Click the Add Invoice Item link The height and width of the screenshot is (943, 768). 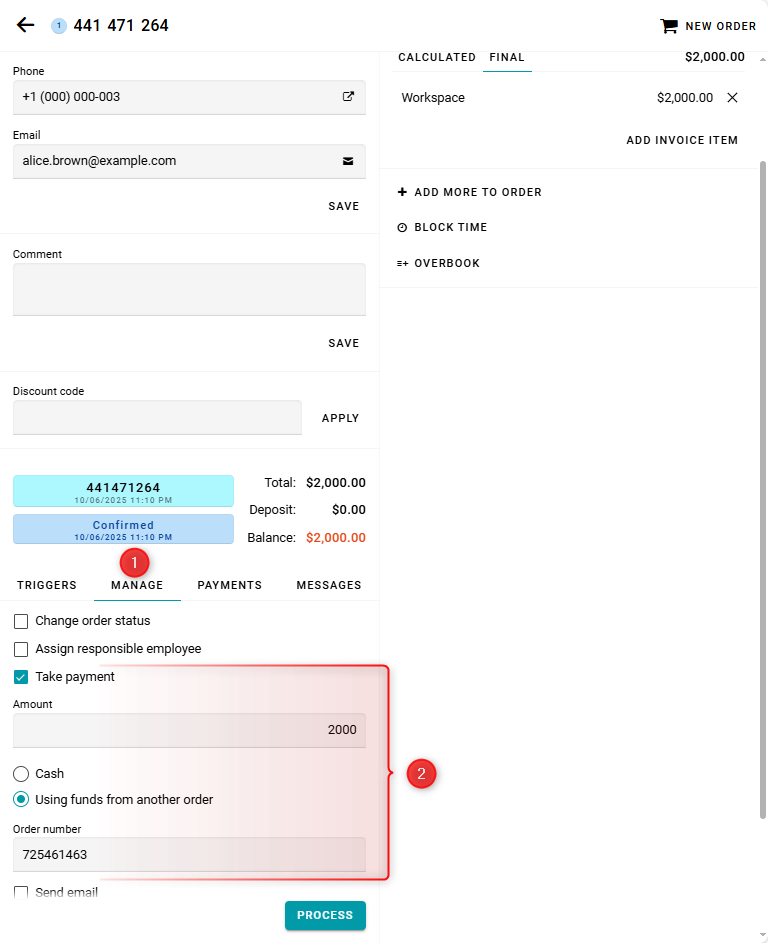[x=682, y=141]
